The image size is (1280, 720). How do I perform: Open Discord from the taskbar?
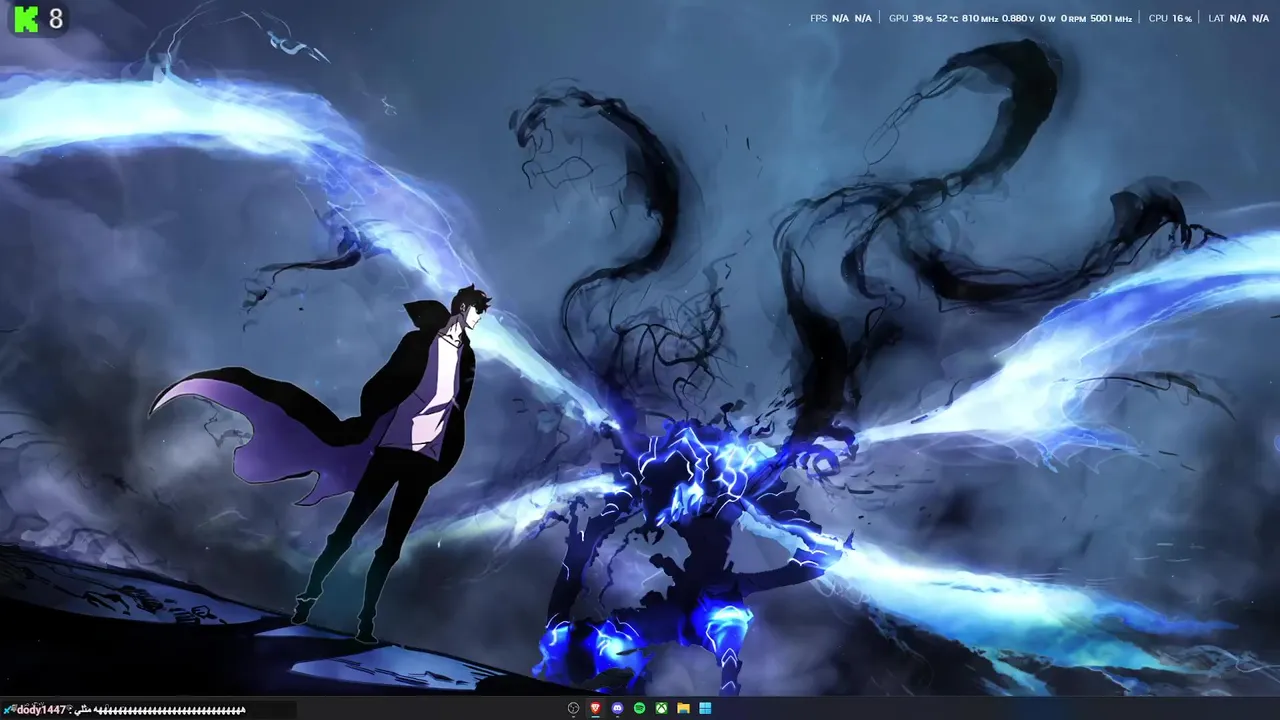[618, 708]
